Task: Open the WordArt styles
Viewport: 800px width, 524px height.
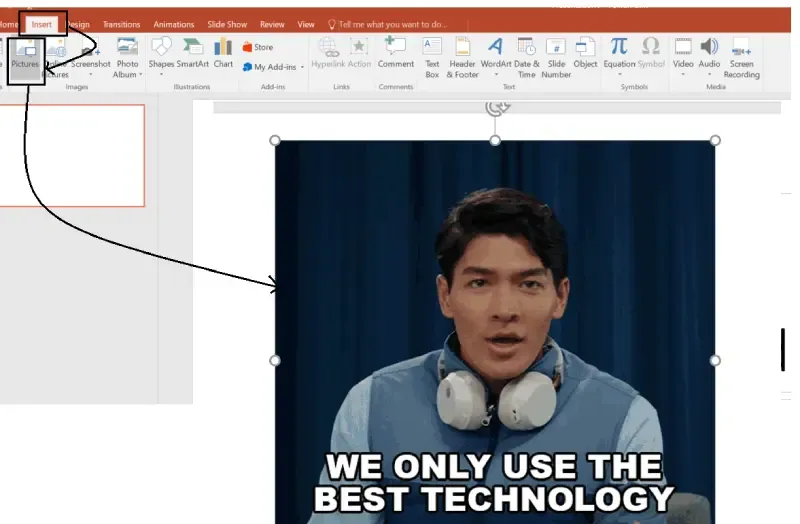Action: (495, 57)
